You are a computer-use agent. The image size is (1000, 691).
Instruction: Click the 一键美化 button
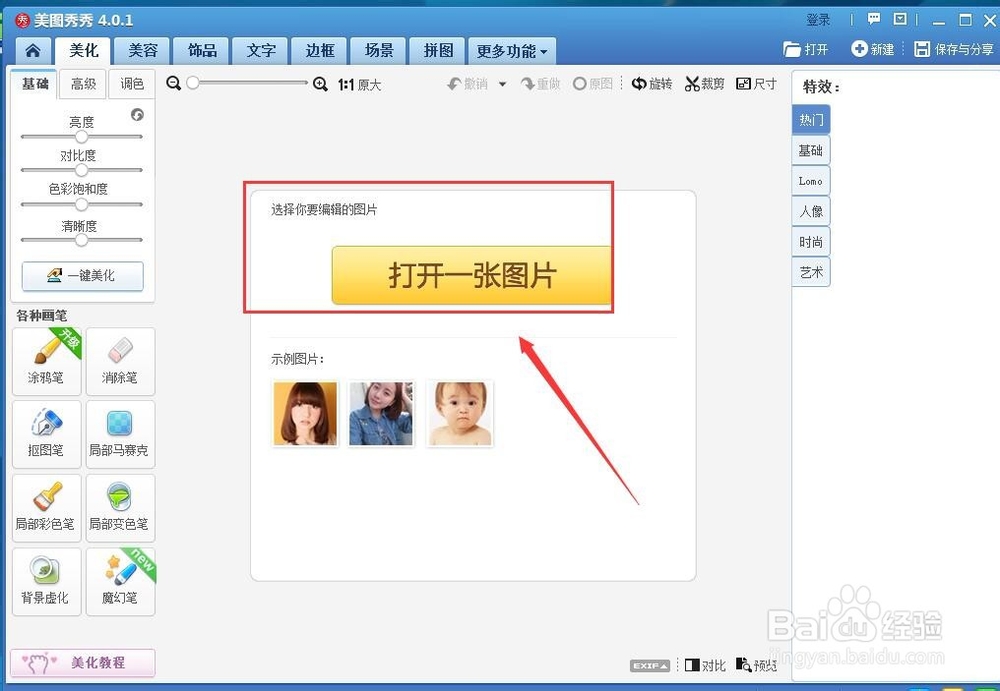point(82,276)
